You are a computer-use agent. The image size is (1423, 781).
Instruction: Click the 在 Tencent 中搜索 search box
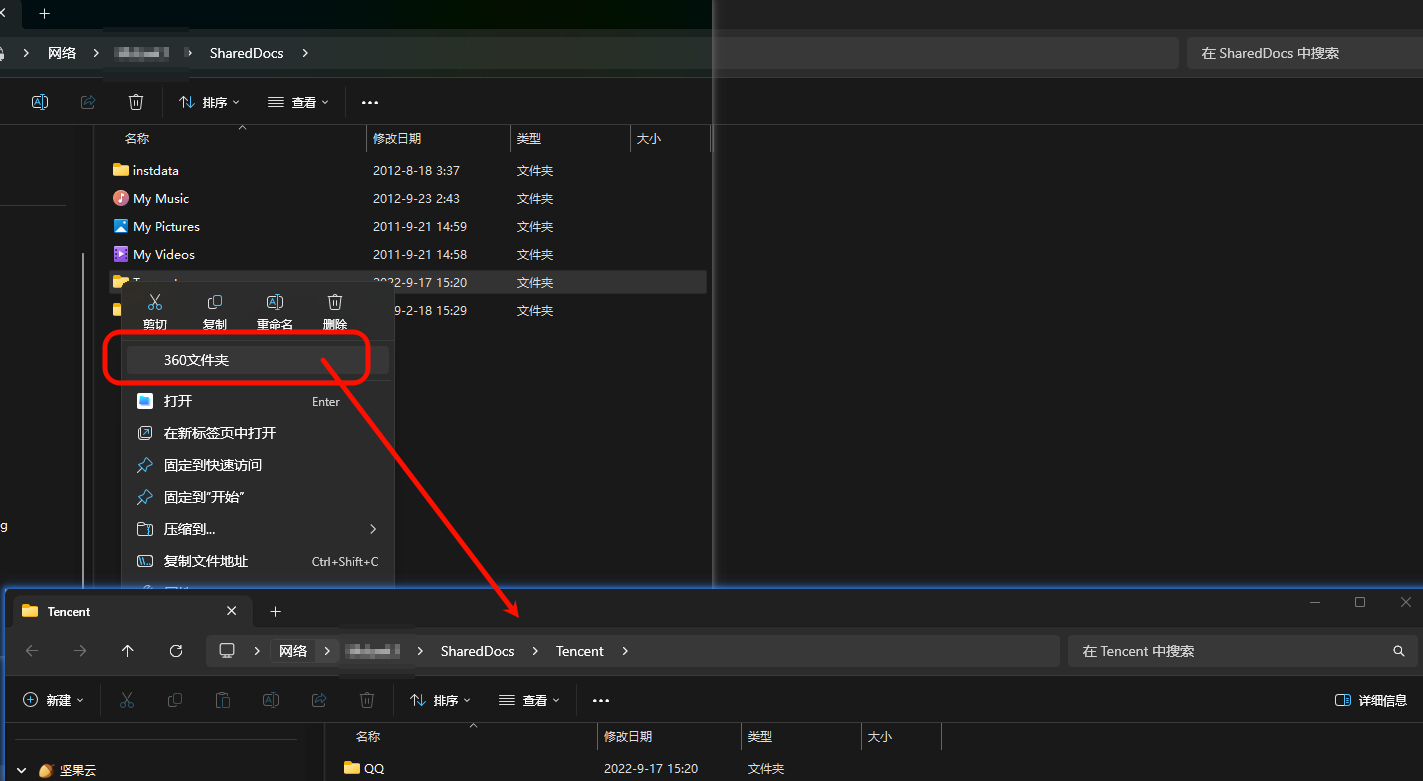tap(1230, 651)
